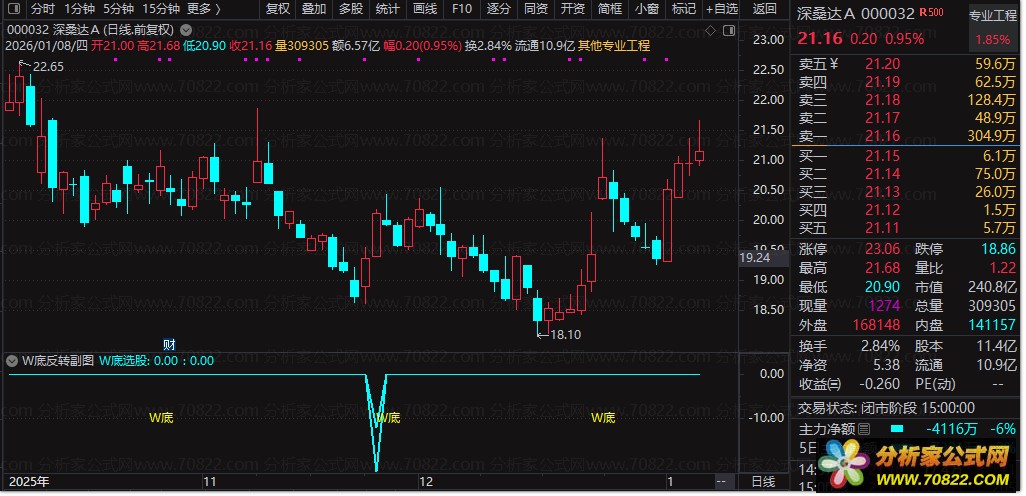This screenshot has height=496, width=1026.
Task: Toggle the 简框 simple frame mode
Action: 610,9
